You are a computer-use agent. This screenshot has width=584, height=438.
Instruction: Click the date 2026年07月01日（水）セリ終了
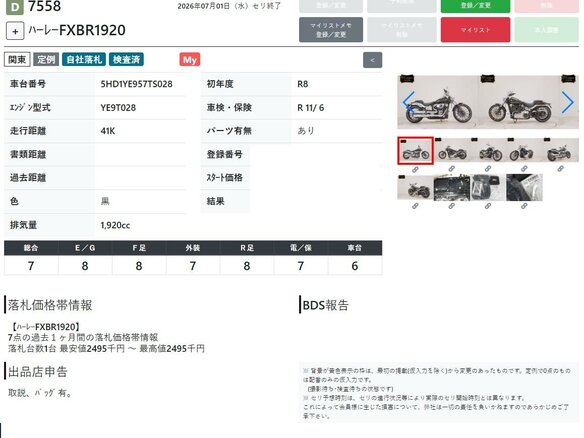[229, 6]
